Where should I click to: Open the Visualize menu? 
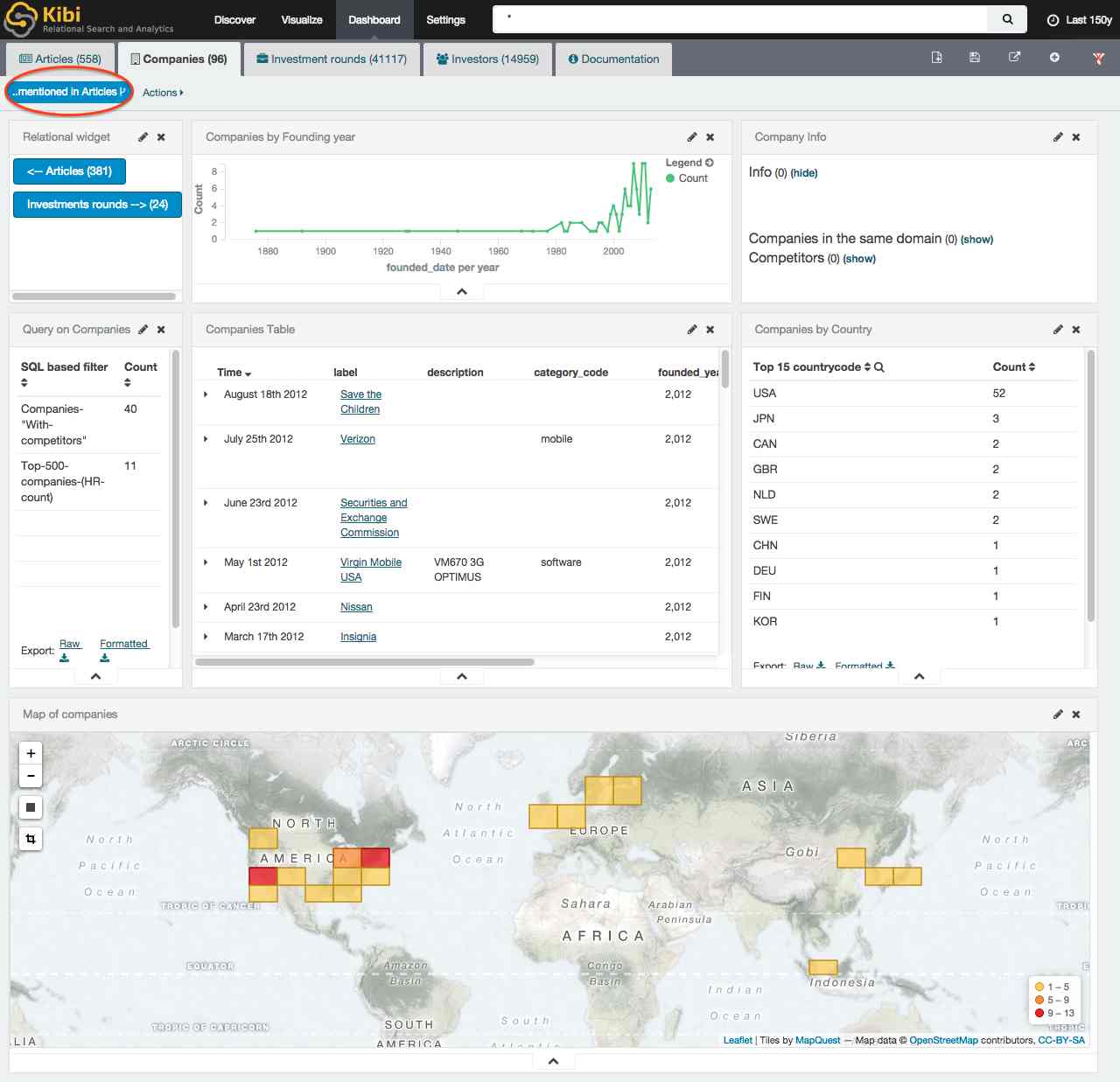(302, 19)
